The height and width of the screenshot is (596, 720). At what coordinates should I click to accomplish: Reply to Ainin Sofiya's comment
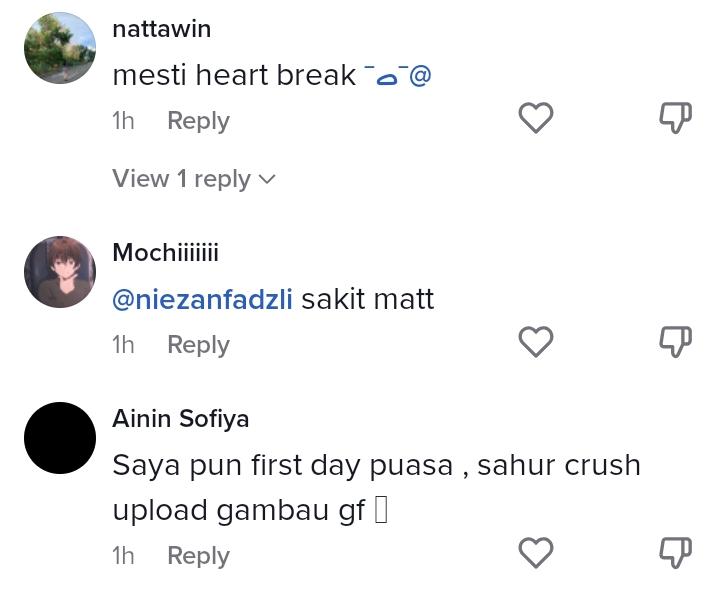tap(198, 556)
